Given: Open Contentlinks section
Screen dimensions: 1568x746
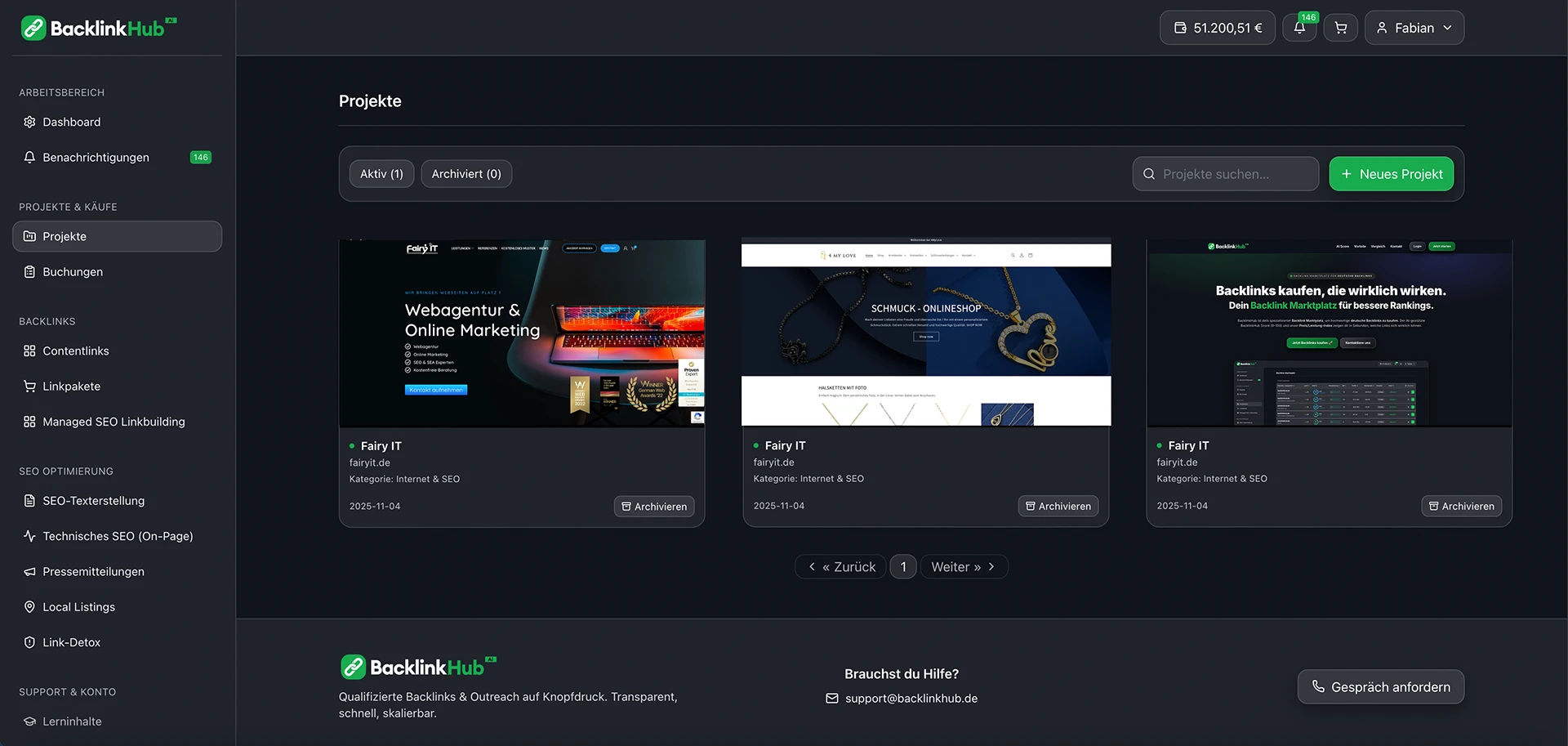Looking at the screenshot, I should tap(76, 351).
